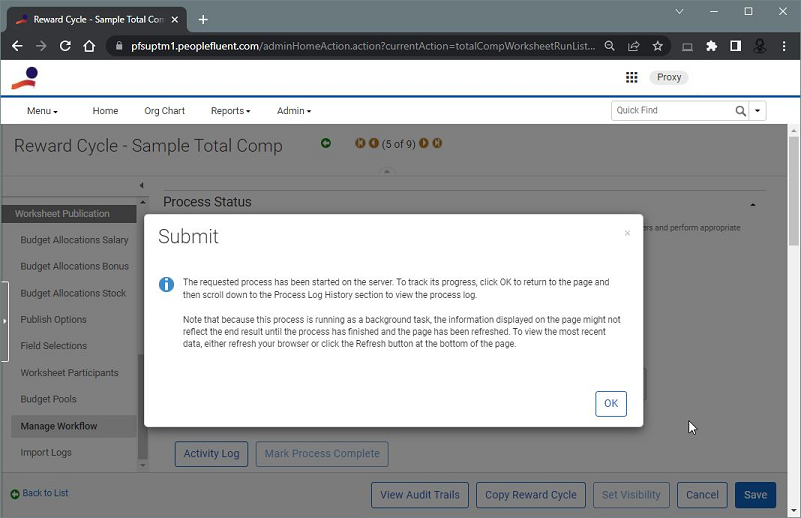This screenshot has width=801, height=518.
Task: Bookmark this page with the star icon
Action: pyautogui.click(x=658, y=46)
